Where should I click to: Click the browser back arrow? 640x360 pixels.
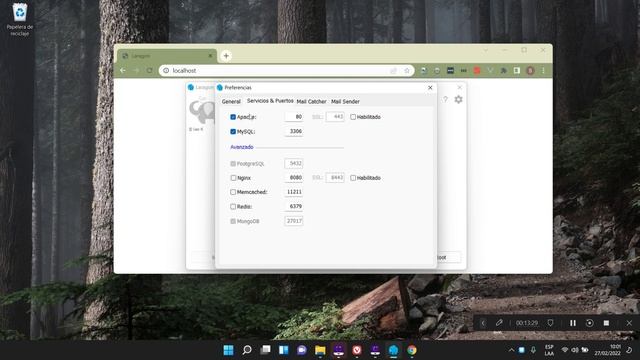pyautogui.click(x=123, y=71)
